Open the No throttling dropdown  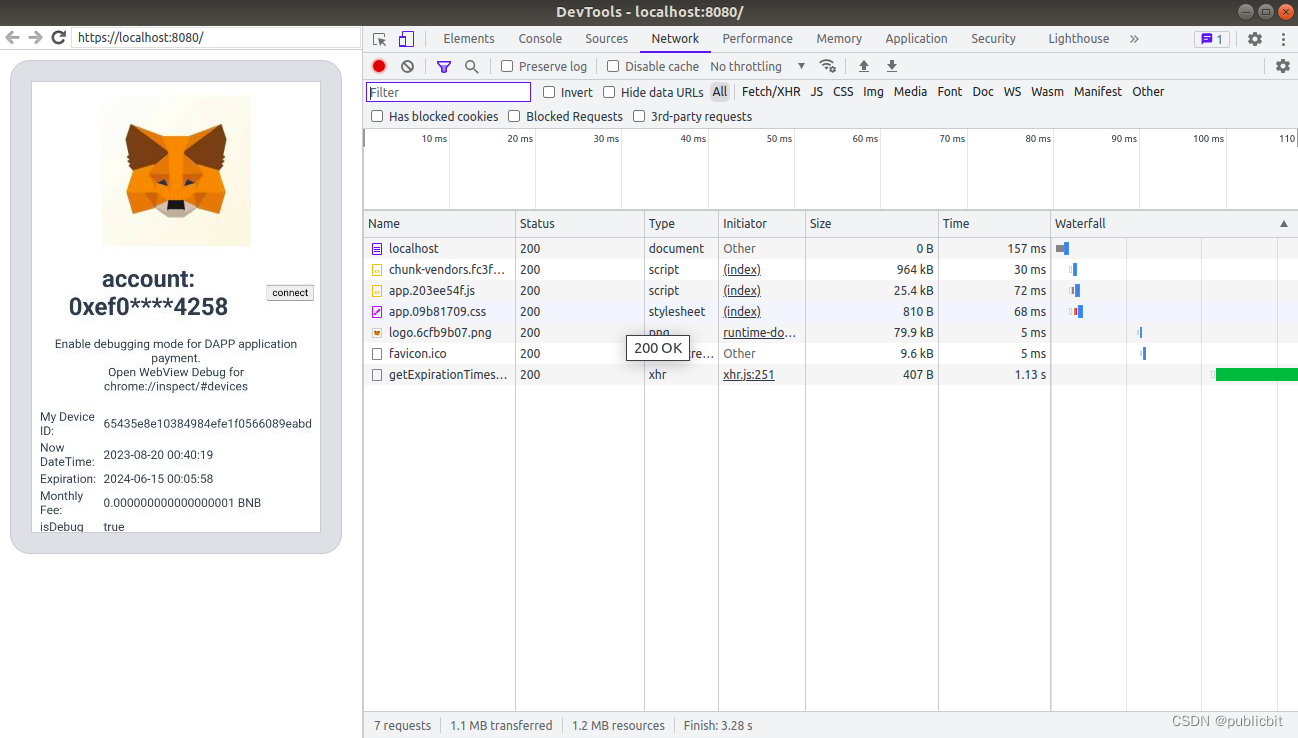(x=758, y=66)
